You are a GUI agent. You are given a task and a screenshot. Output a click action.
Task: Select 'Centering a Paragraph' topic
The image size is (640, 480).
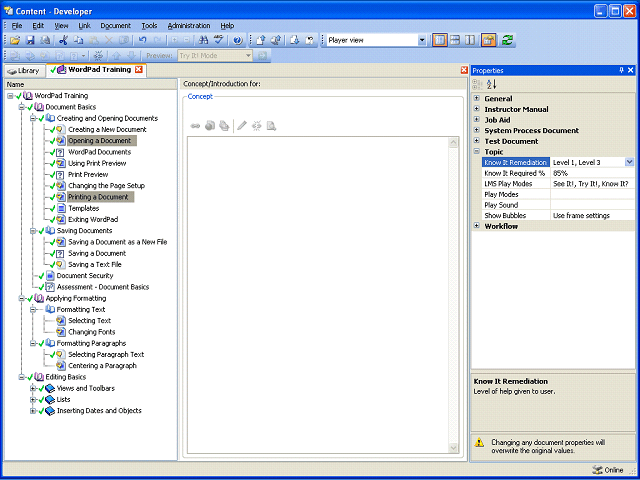102,366
